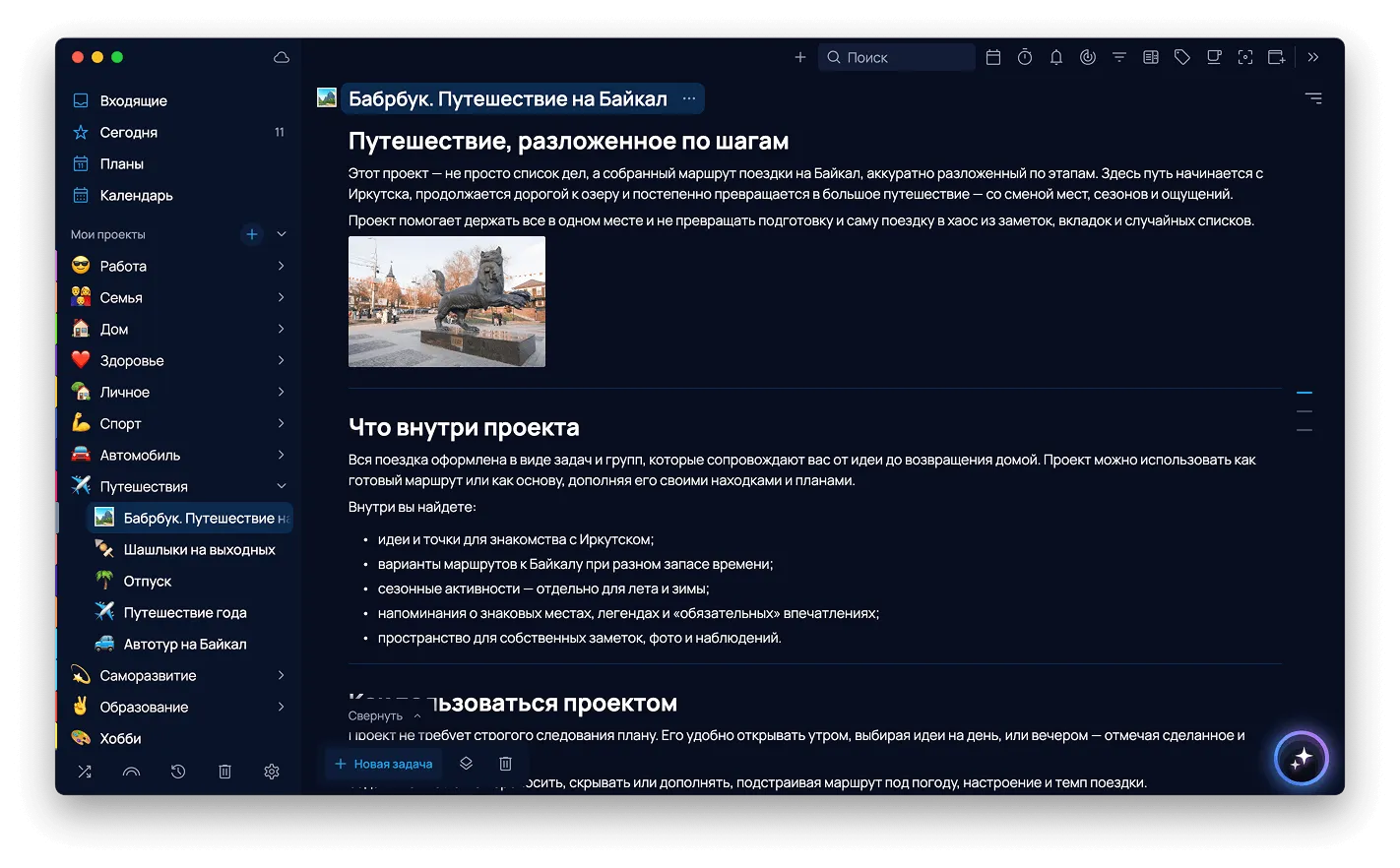The image size is (1400, 868).
Task: Expand the Здоровье project
Action: coord(282,360)
